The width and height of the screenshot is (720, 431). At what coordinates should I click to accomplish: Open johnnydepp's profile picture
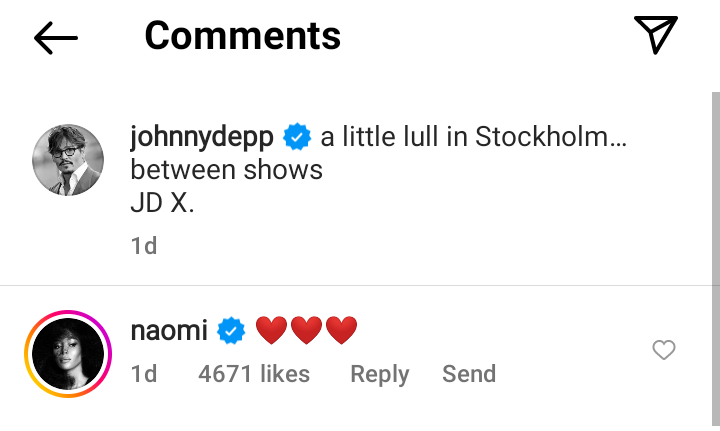(68, 161)
